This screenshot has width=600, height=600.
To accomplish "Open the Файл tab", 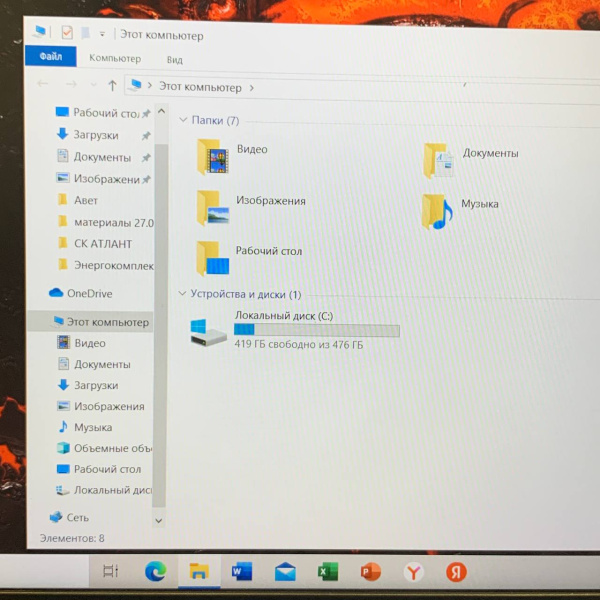I will point(50,59).
